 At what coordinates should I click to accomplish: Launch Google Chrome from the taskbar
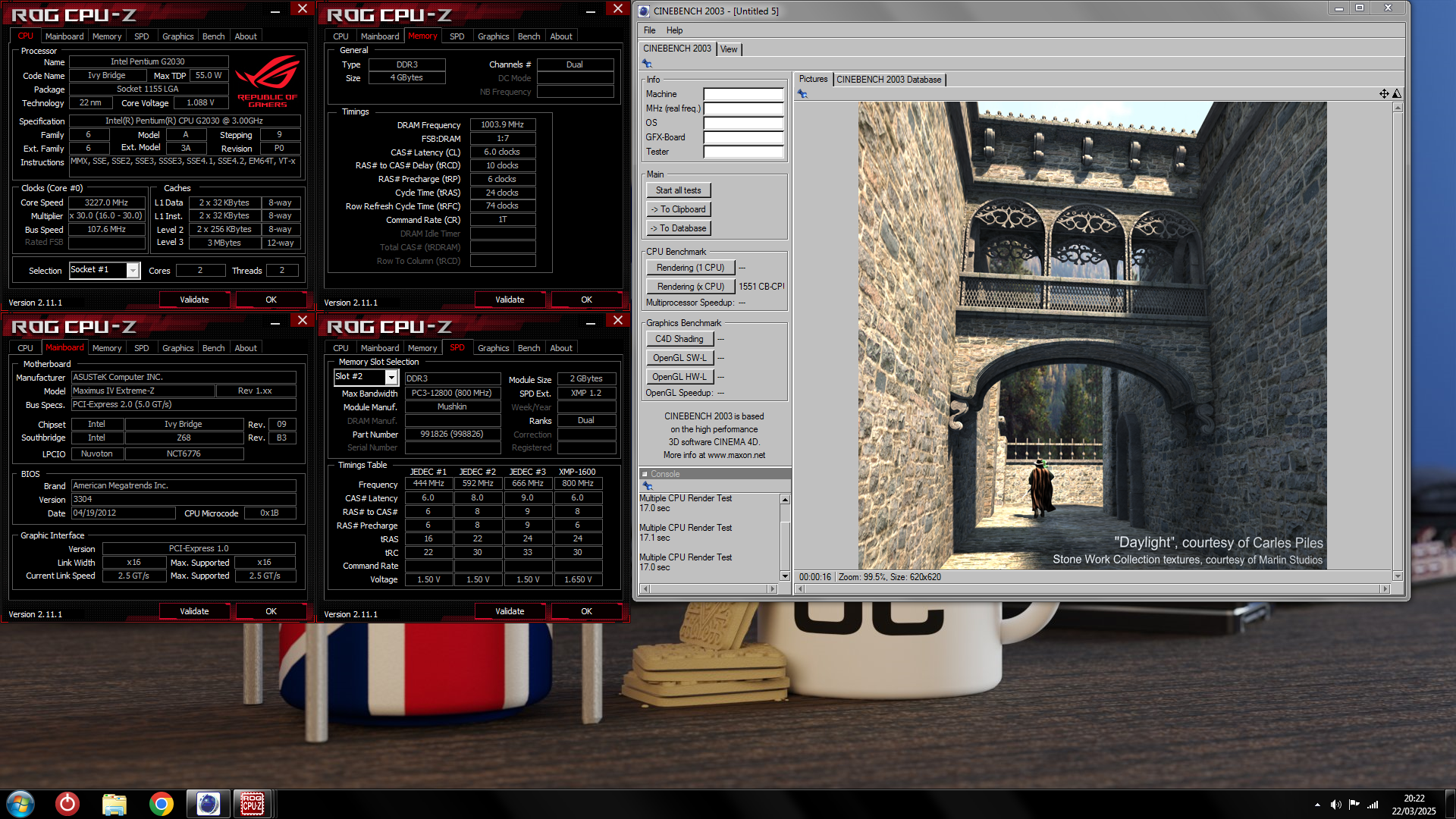[x=161, y=804]
